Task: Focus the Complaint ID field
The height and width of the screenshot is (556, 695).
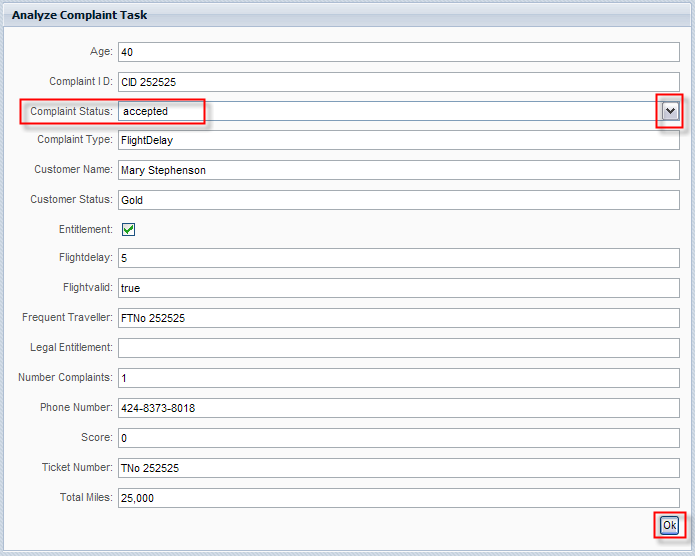Action: 398,82
